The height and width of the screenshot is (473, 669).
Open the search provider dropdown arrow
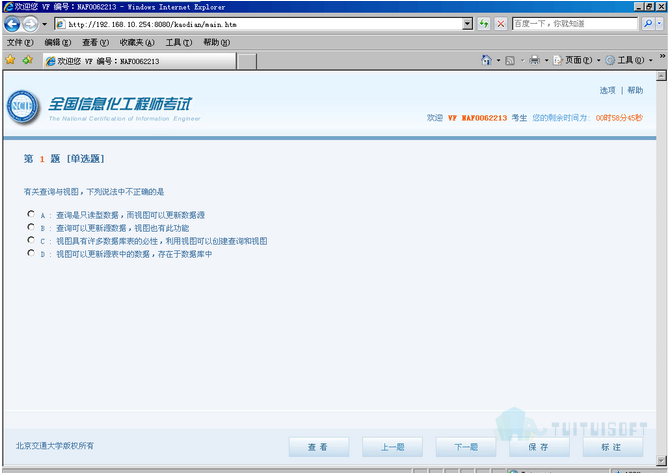tap(660, 23)
